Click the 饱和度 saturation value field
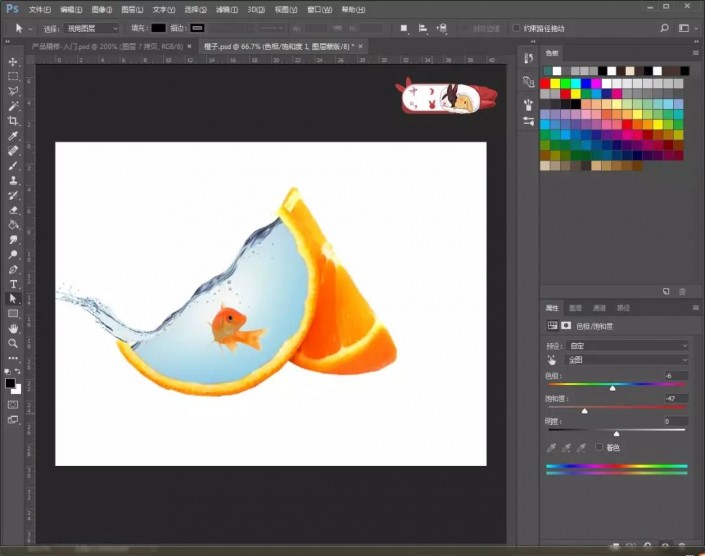This screenshot has height=556, width=705. click(x=676, y=398)
